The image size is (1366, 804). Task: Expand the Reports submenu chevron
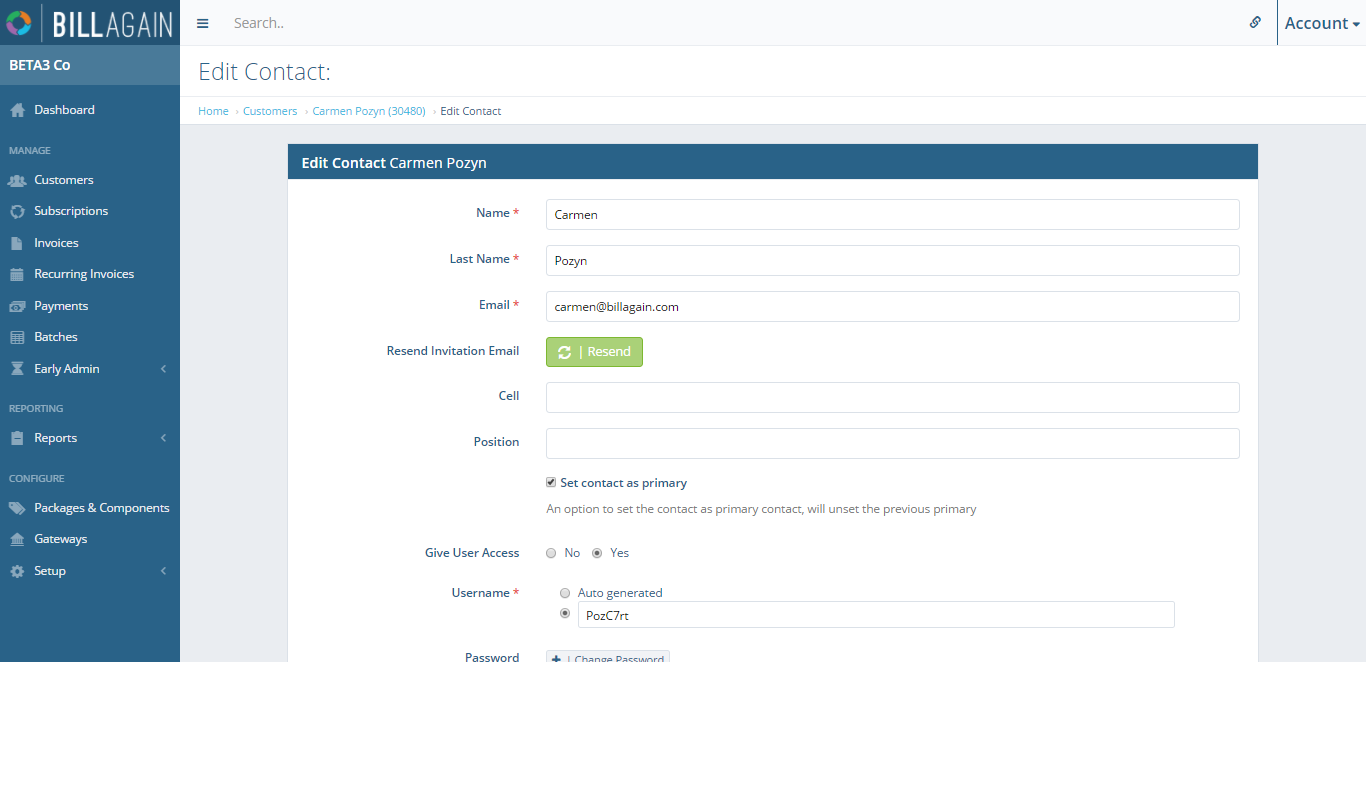pos(163,438)
